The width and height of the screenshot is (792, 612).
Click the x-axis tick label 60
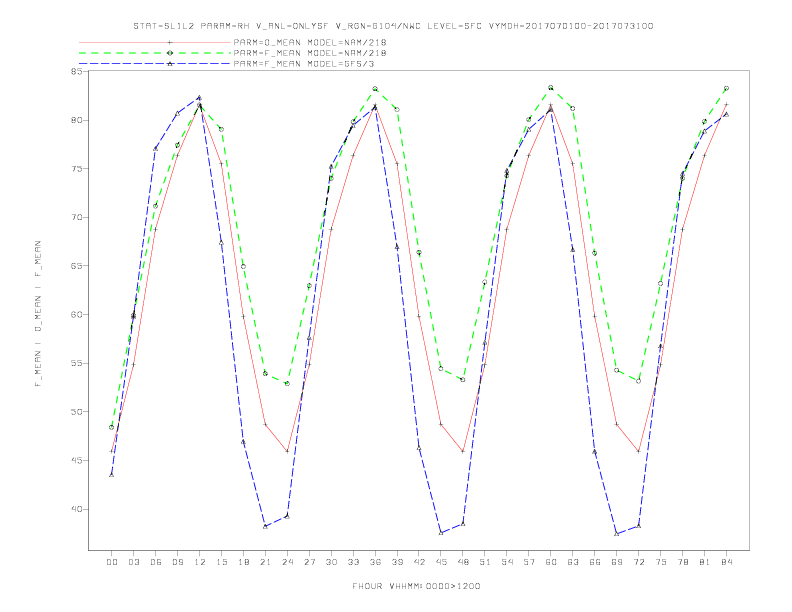tap(551, 562)
